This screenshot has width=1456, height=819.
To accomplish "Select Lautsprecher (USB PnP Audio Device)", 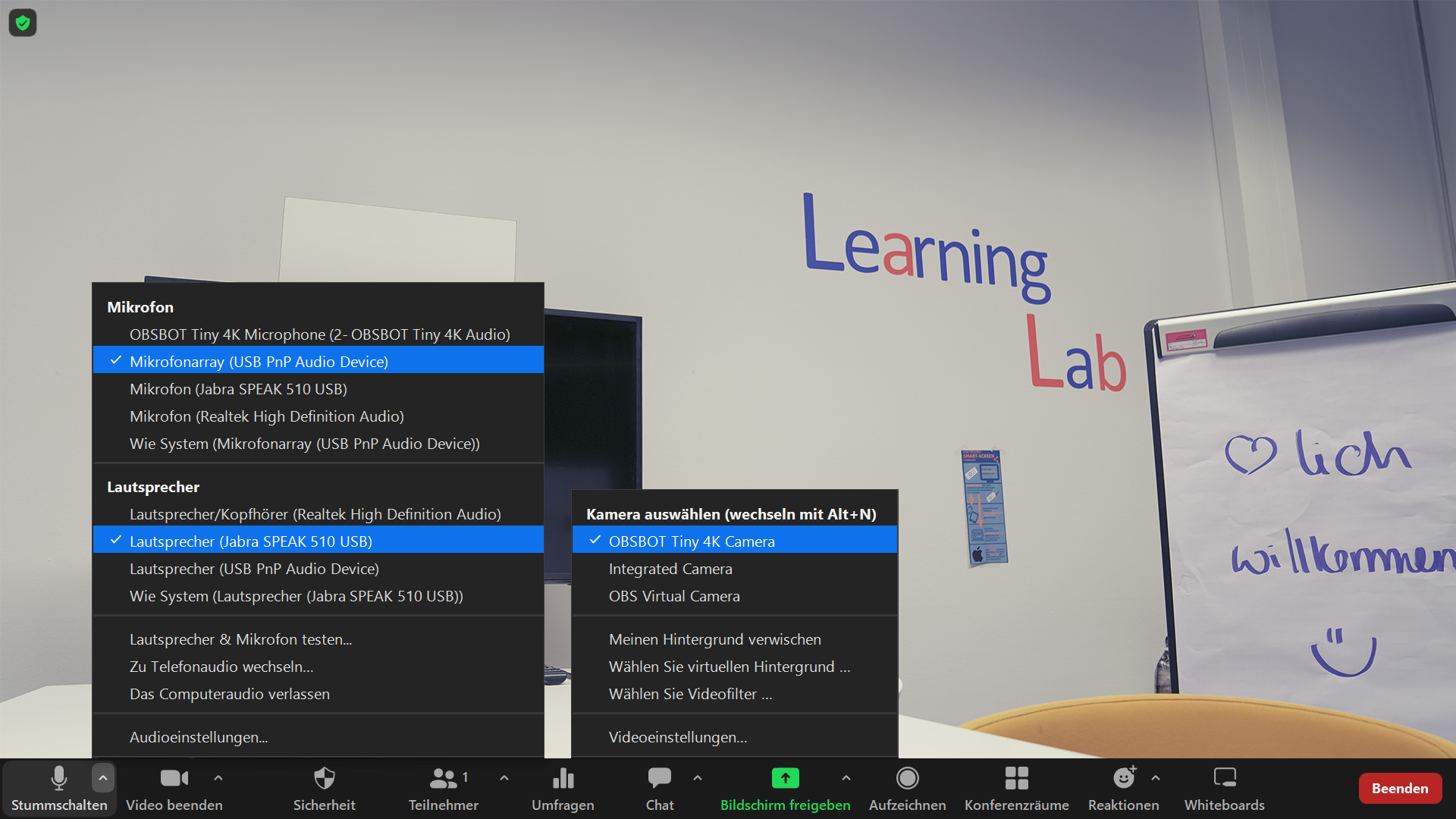I will 254,569.
